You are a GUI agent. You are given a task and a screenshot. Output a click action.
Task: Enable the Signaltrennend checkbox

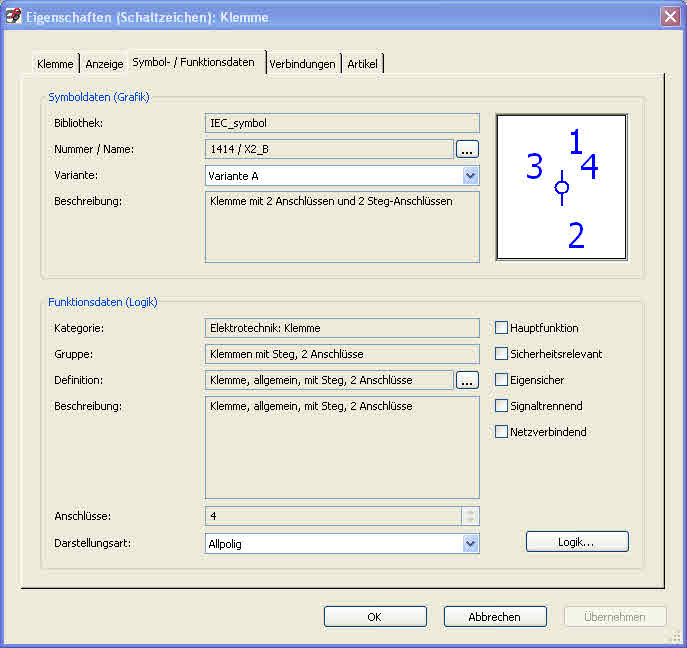tap(501, 406)
